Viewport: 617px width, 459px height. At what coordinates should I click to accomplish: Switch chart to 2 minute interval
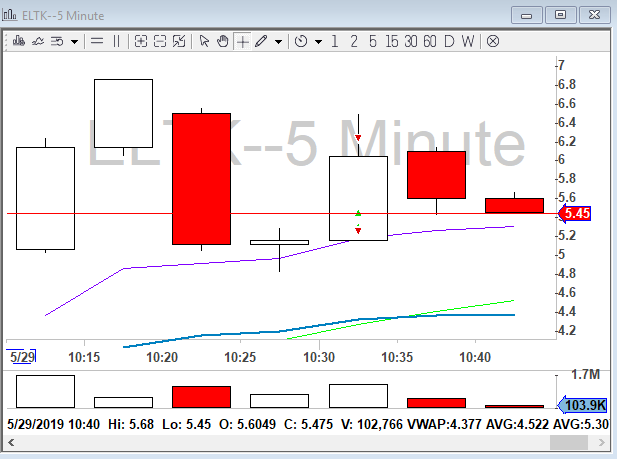point(354,41)
